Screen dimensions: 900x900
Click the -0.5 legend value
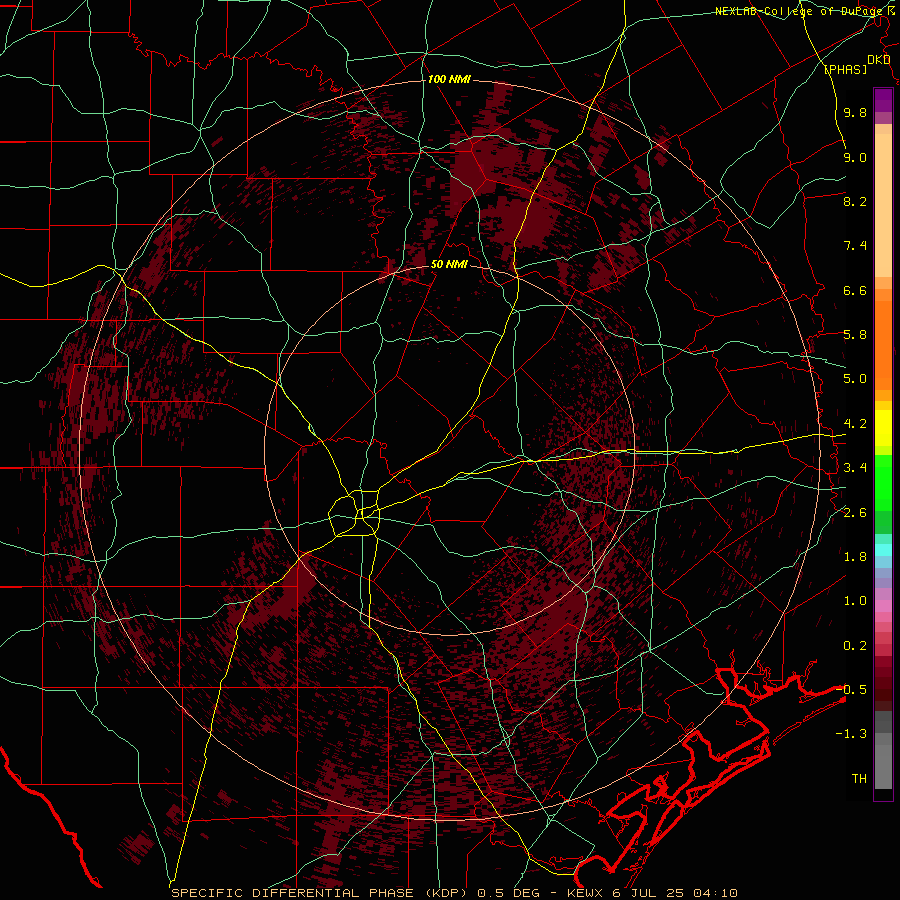point(852,689)
